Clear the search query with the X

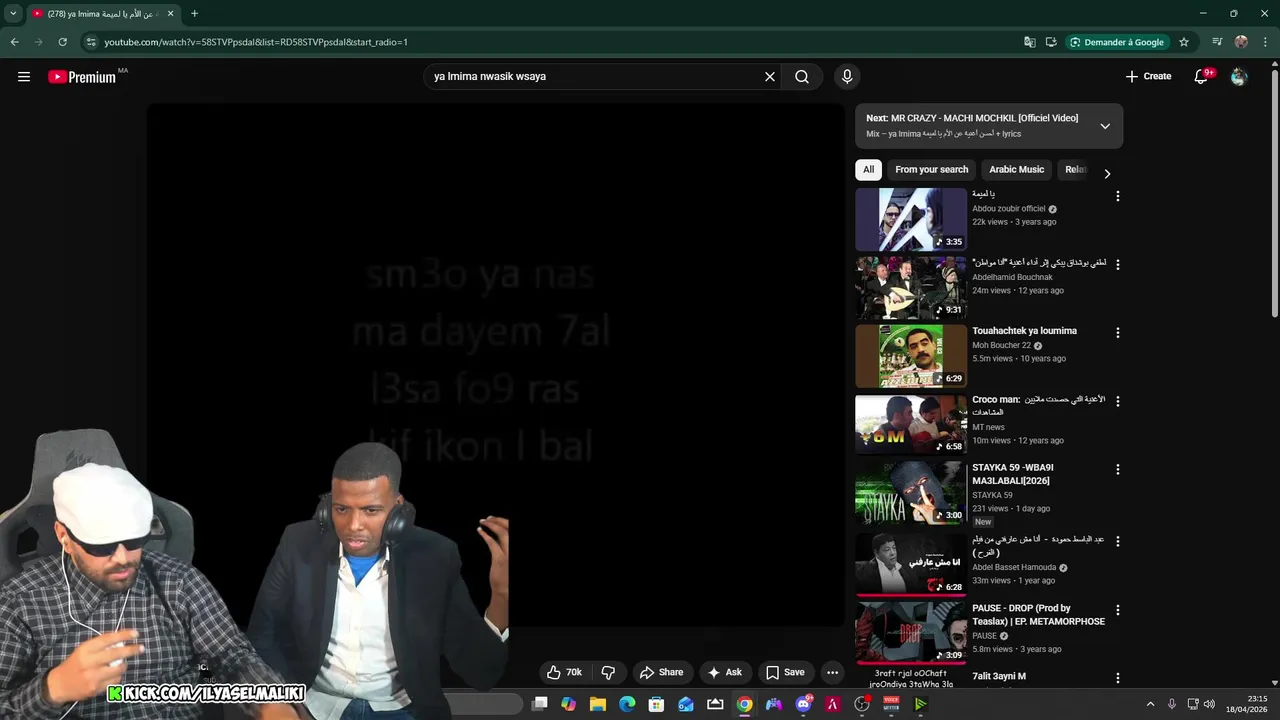tap(770, 76)
